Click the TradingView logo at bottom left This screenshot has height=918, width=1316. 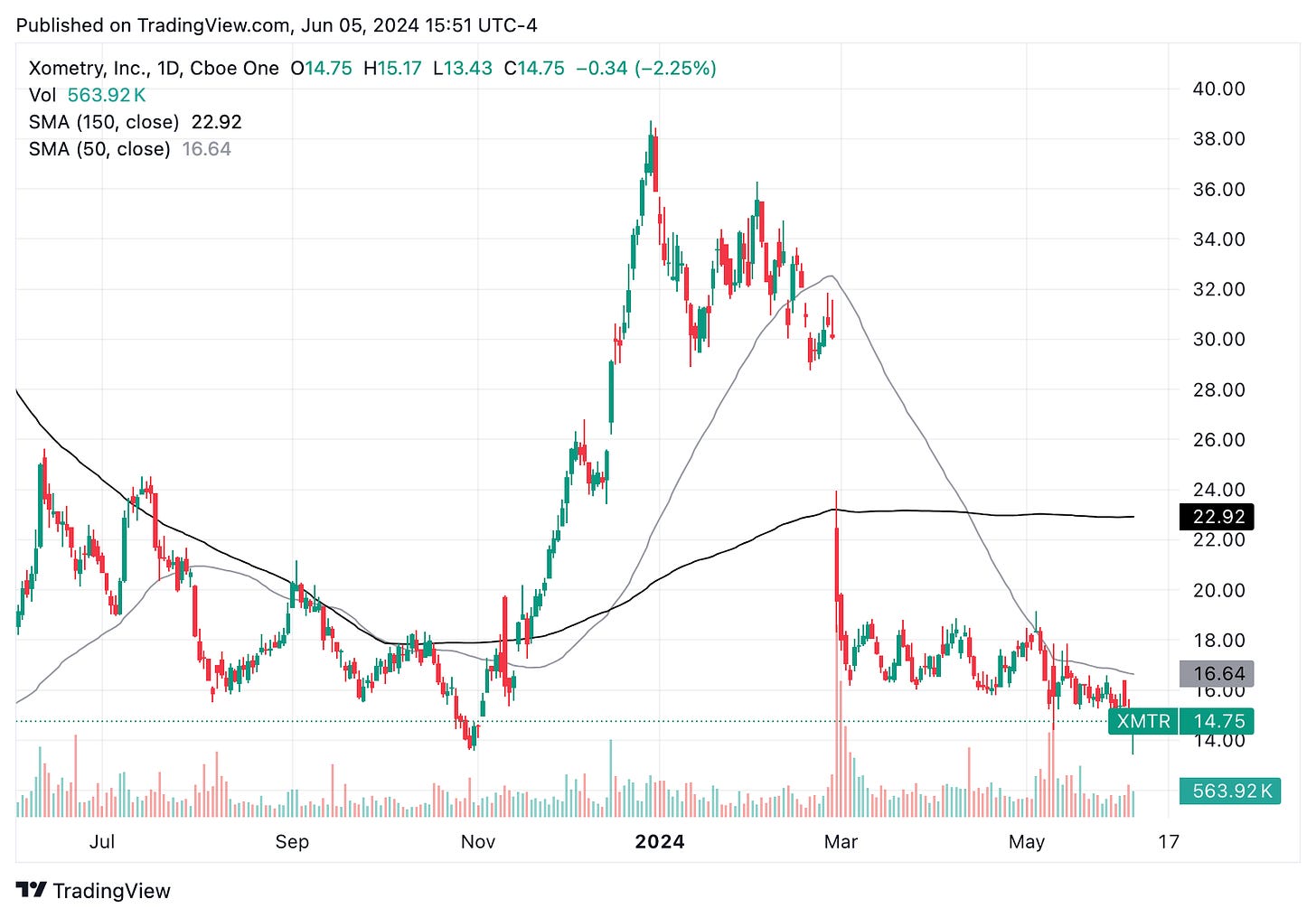pyautogui.click(x=93, y=891)
